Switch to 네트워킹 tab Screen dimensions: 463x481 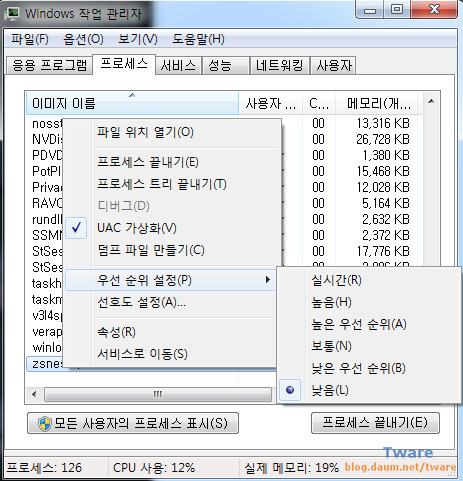coord(279,65)
